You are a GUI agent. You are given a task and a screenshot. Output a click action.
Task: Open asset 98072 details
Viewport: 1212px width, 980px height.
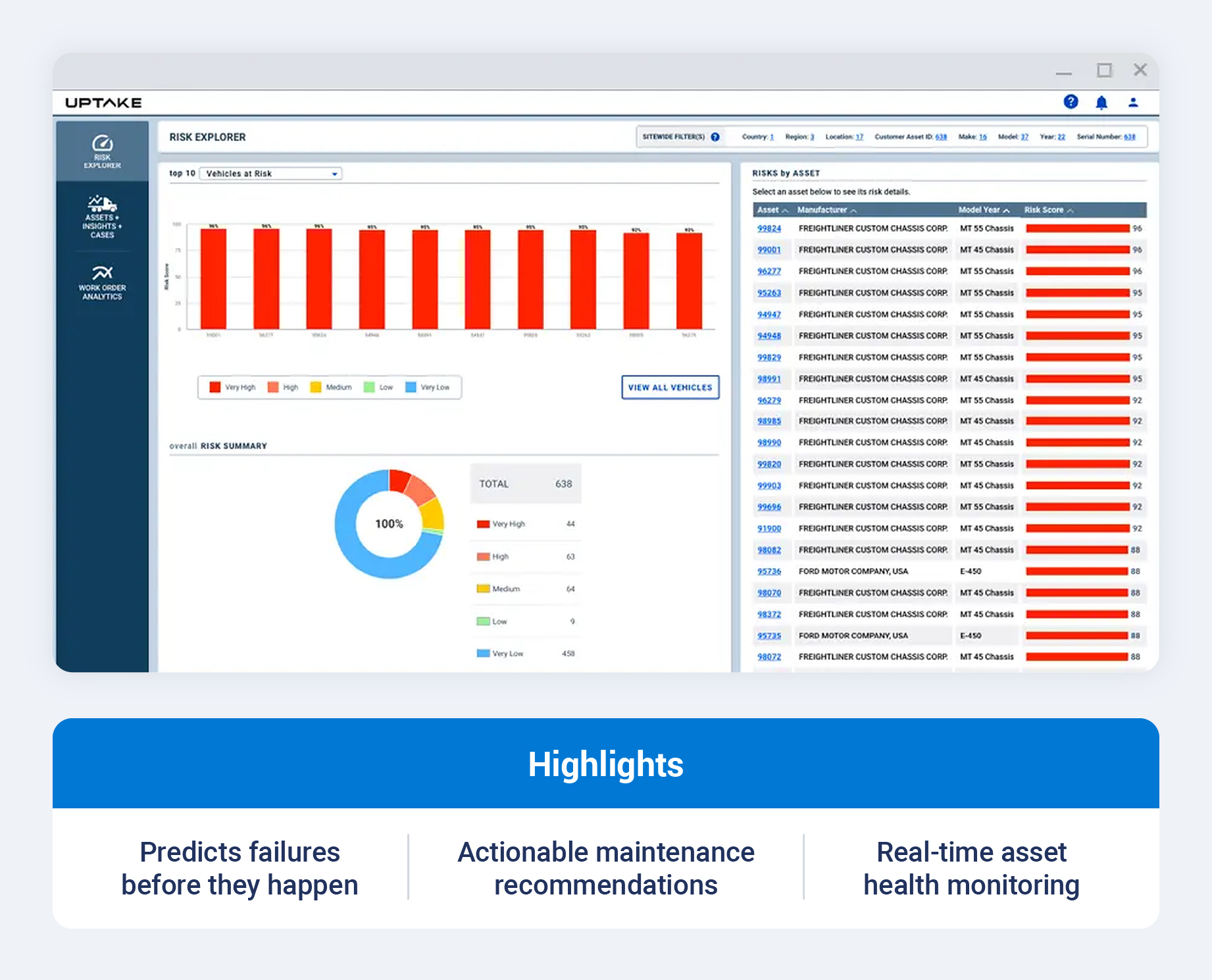pos(769,657)
